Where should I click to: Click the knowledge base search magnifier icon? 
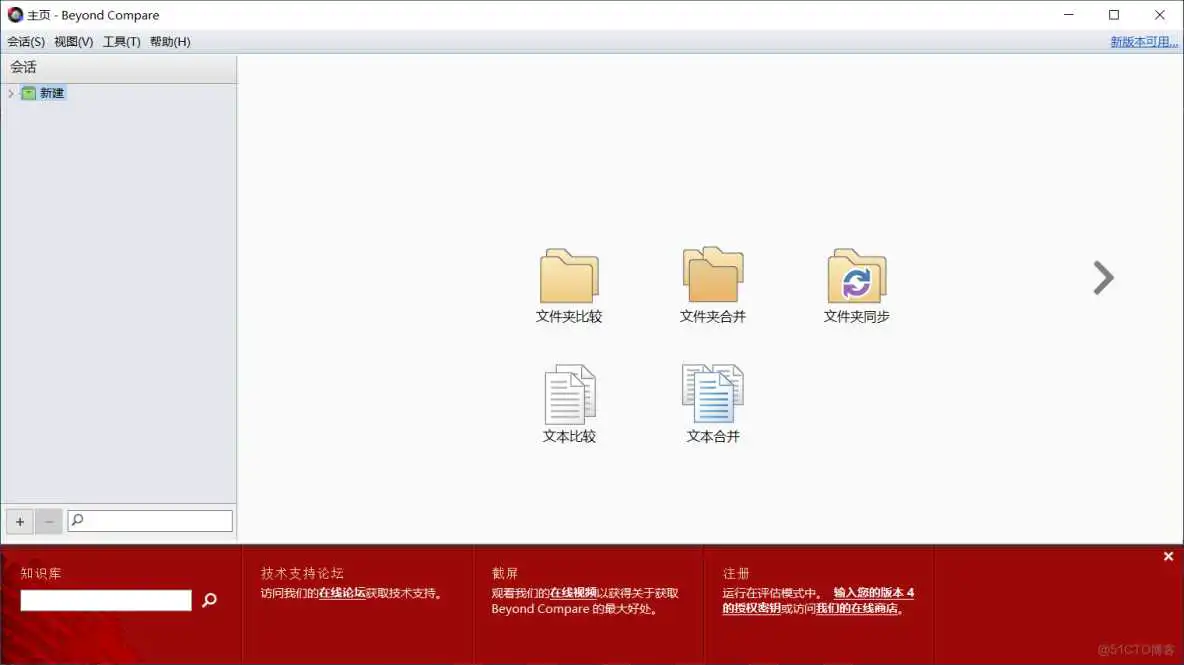(209, 600)
